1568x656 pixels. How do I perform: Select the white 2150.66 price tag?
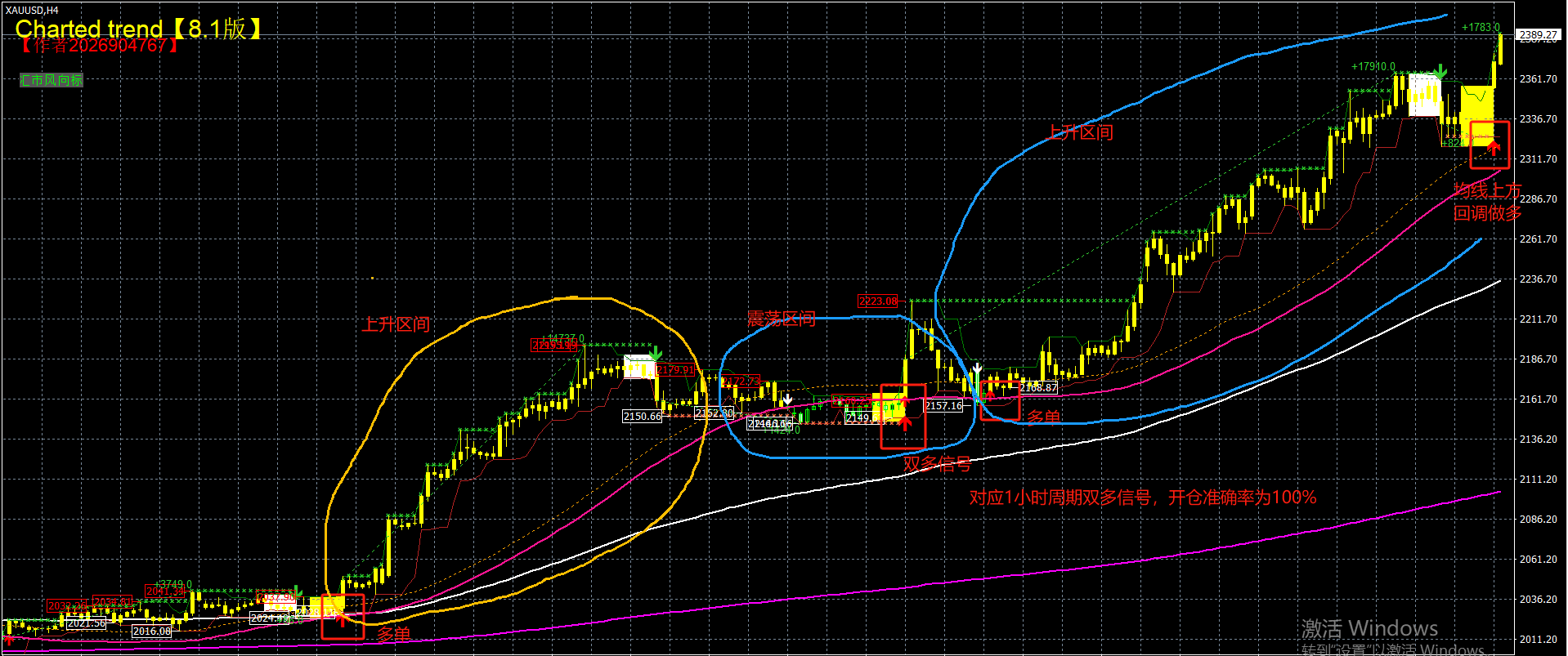click(x=643, y=417)
